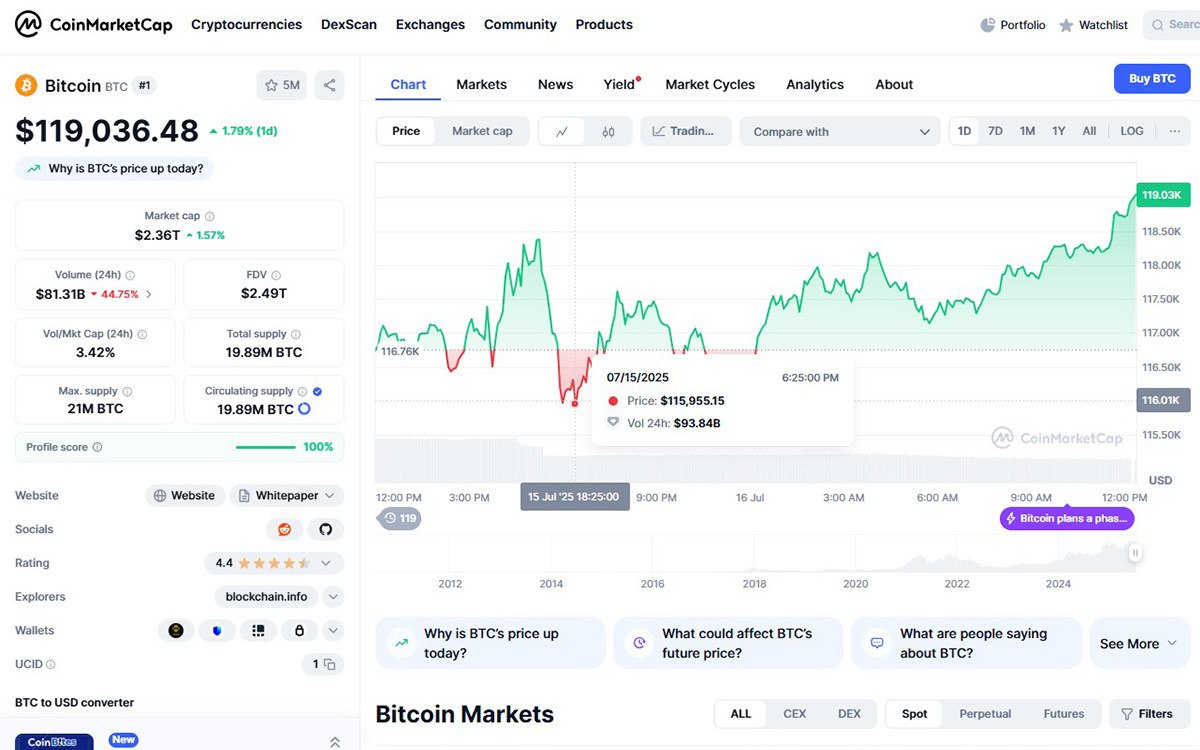Click the CoinMarketCap logo in the header
The image size is (1200, 750).
click(x=94, y=24)
